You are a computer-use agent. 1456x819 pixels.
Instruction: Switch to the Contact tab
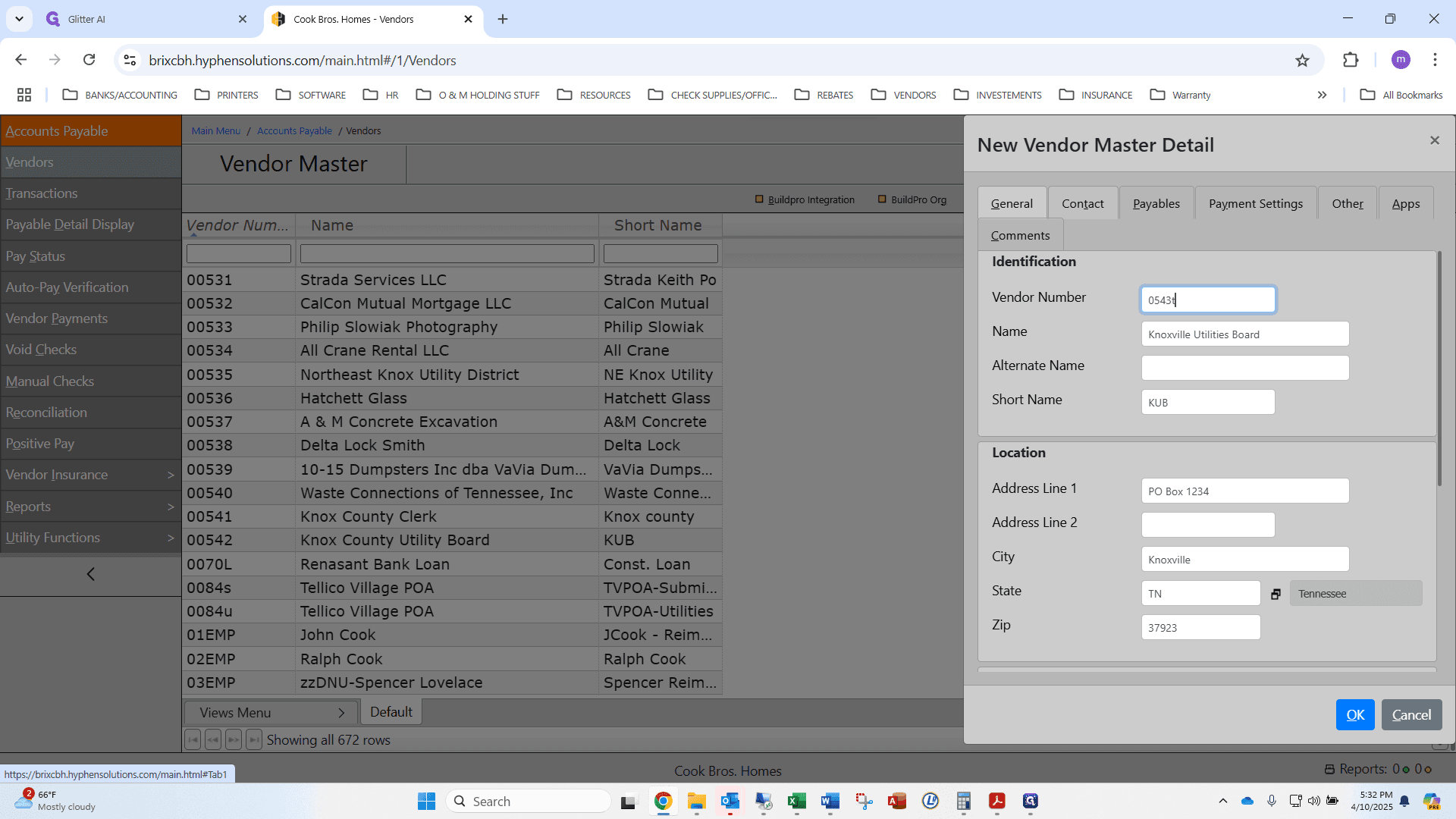point(1082,203)
